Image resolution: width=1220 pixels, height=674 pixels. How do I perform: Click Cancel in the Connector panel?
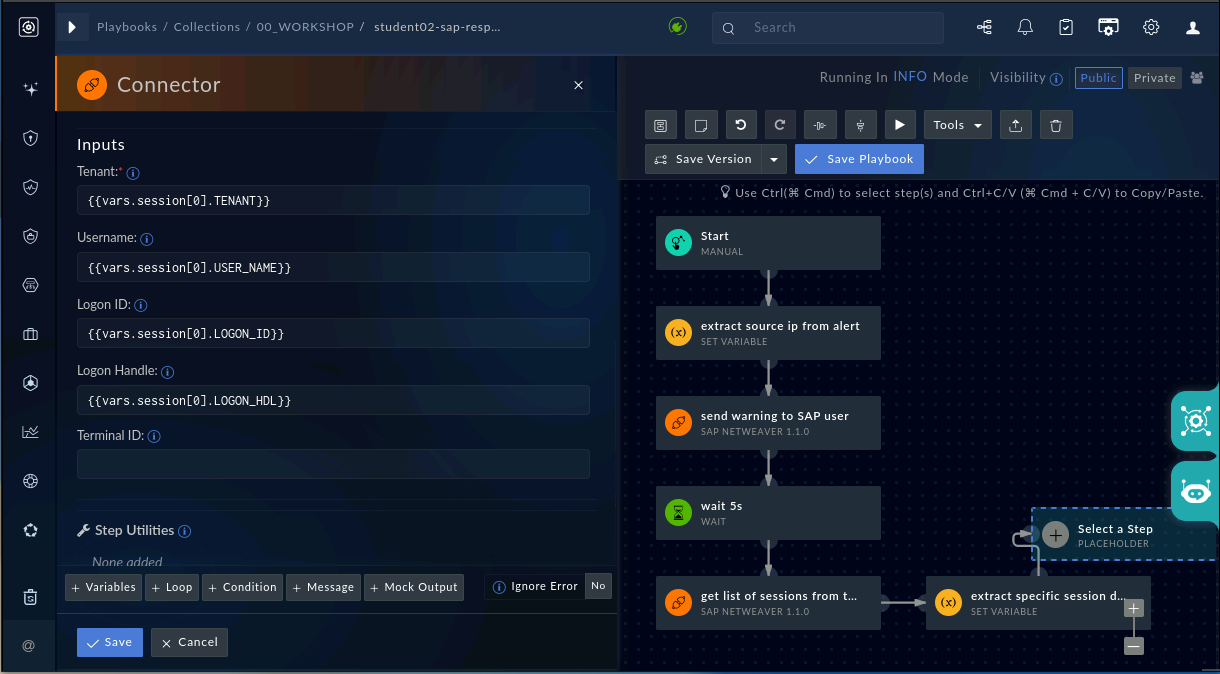click(189, 642)
